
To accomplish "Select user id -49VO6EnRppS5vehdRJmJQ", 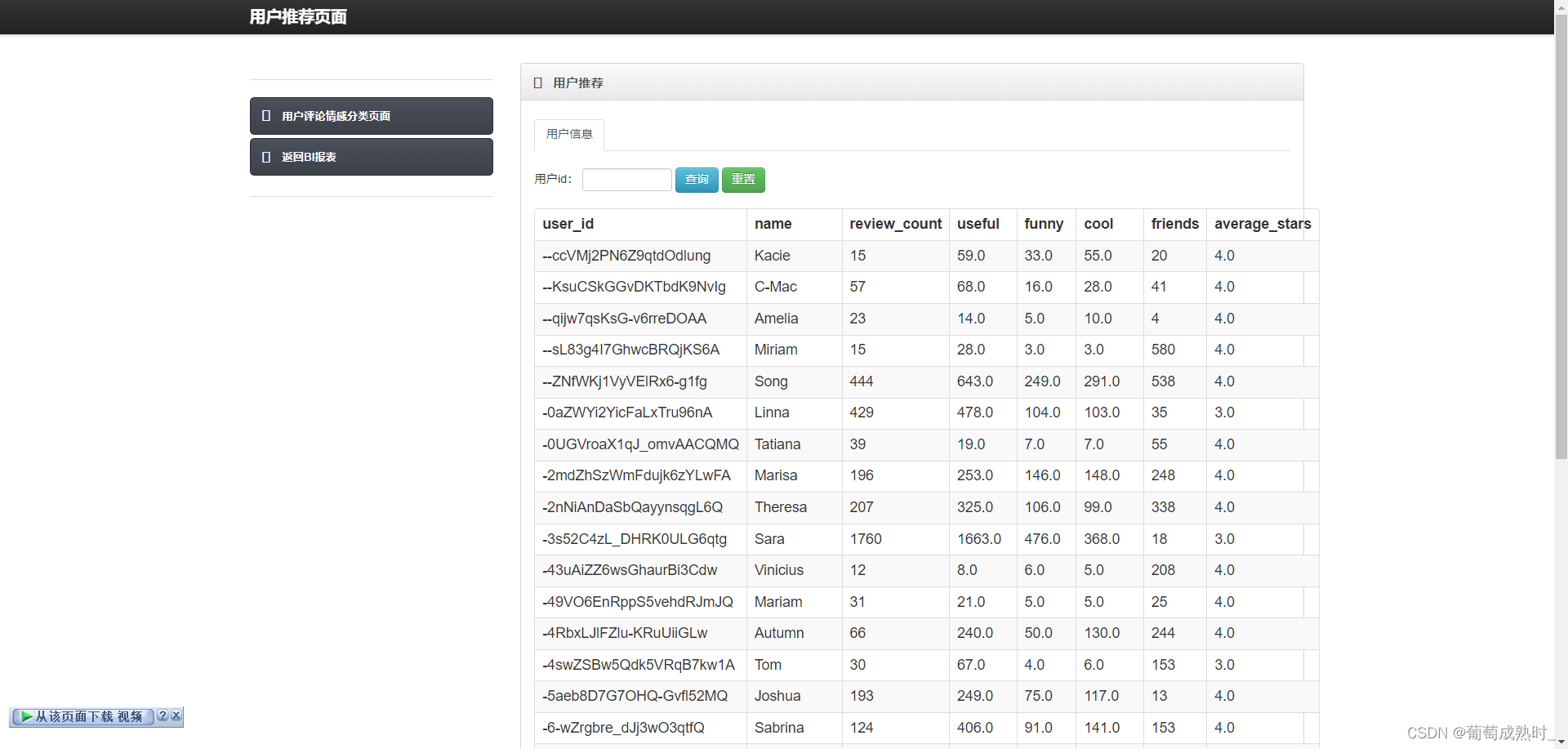I will pos(638,602).
